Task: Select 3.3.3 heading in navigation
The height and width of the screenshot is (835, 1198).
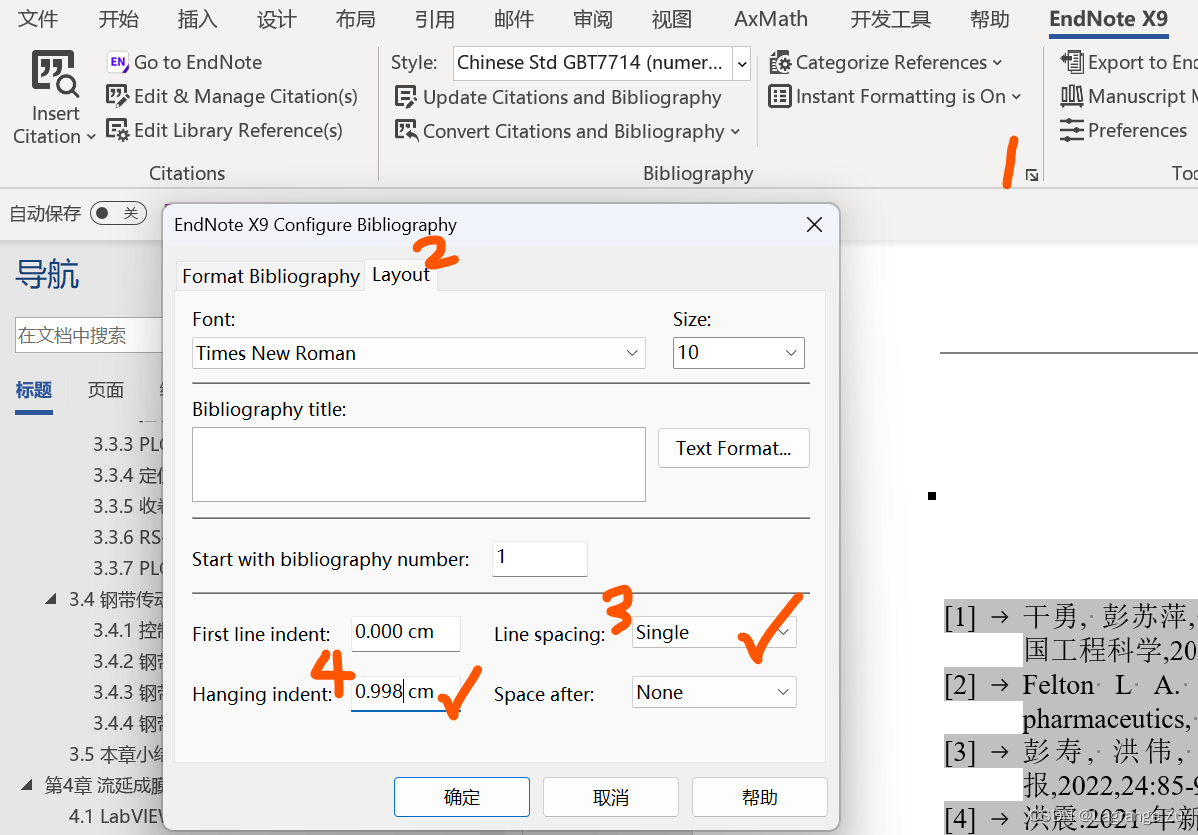Action: click(x=128, y=444)
